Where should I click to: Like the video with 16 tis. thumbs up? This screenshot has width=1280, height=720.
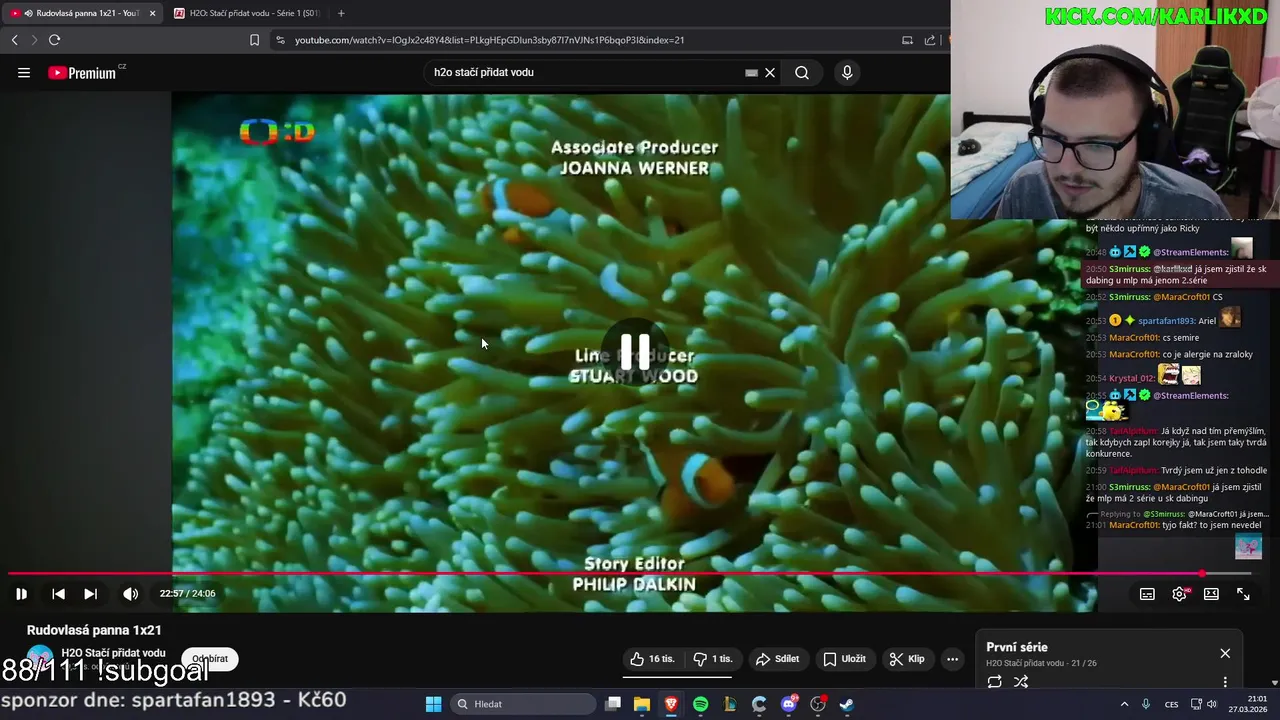click(652, 659)
